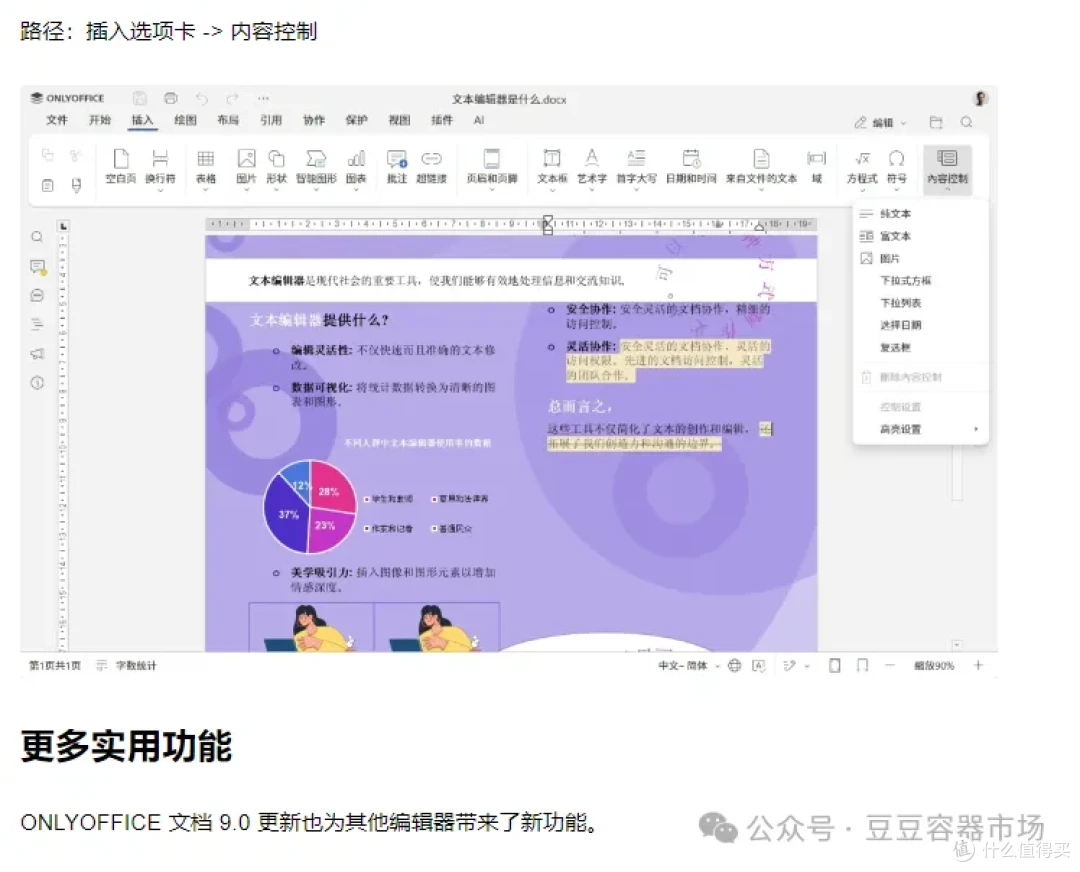
Task: Open Comments panel in left sidebar
Action: tap(37, 267)
